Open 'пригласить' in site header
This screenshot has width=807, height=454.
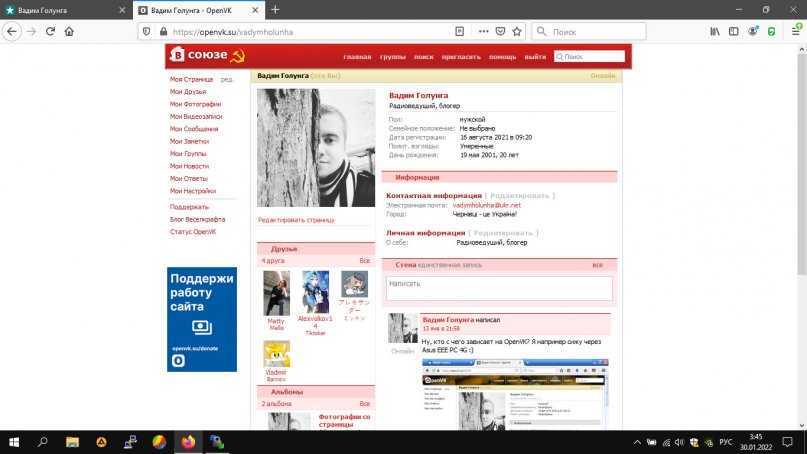pos(461,57)
